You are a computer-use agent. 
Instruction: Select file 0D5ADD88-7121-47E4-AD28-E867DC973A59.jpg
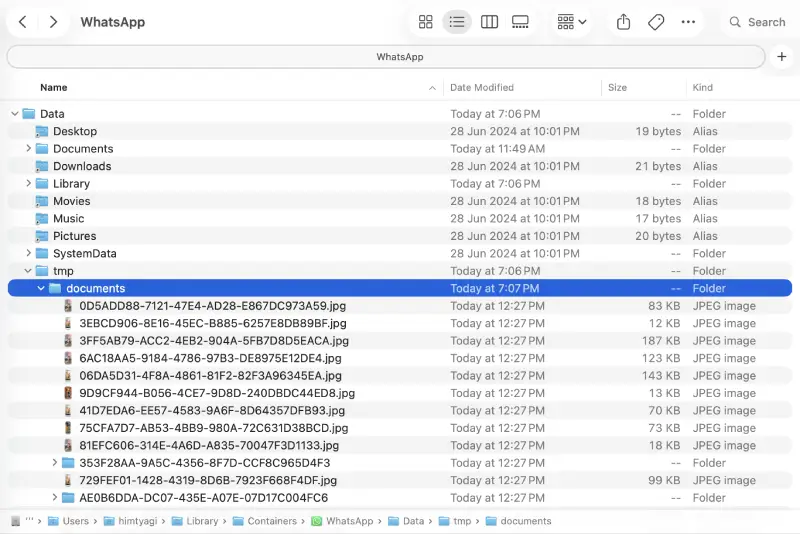coord(212,306)
